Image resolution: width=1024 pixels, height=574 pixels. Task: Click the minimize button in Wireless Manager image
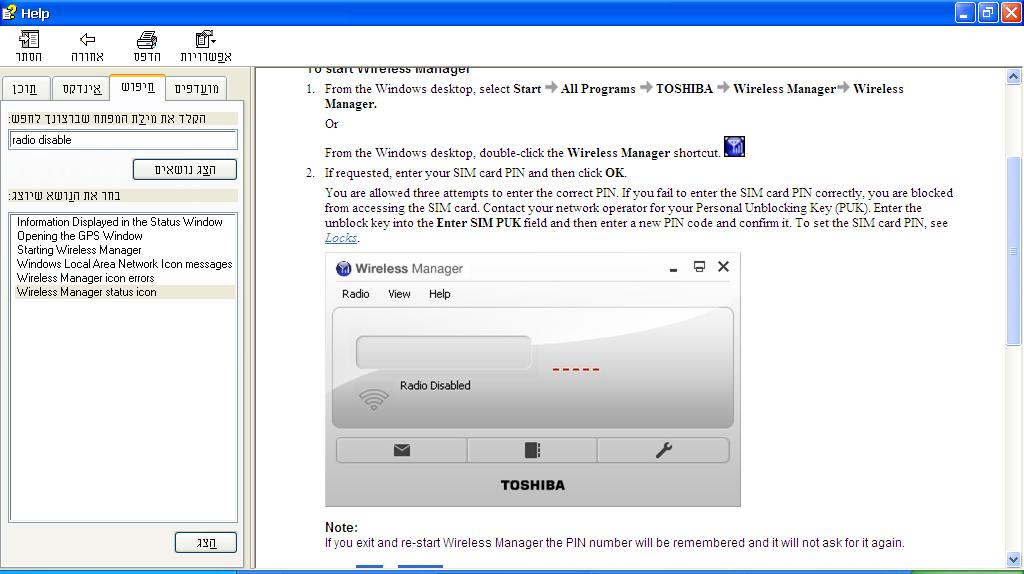pyautogui.click(x=673, y=268)
